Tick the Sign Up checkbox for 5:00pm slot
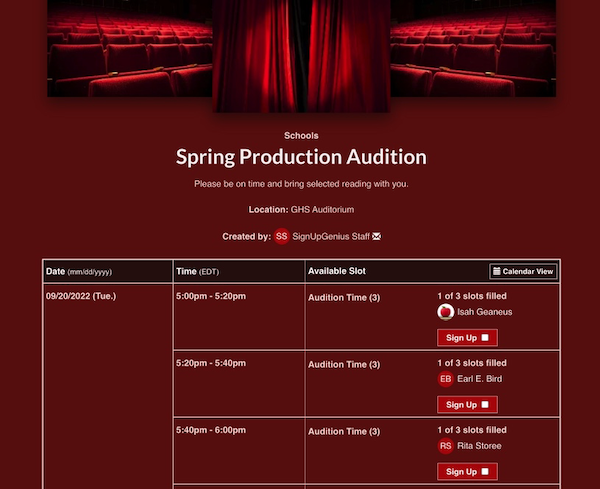The width and height of the screenshot is (600, 489). pos(485,337)
